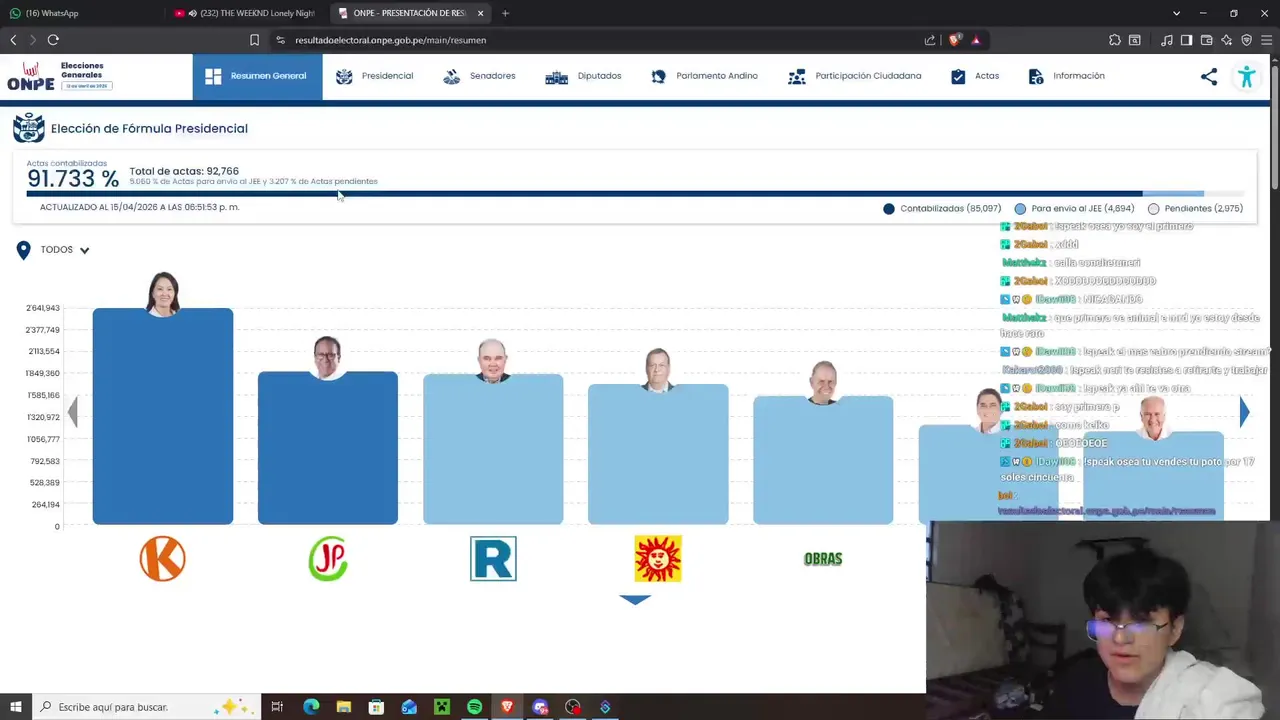Mute the YouTube tab audio icon

click(x=192, y=13)
